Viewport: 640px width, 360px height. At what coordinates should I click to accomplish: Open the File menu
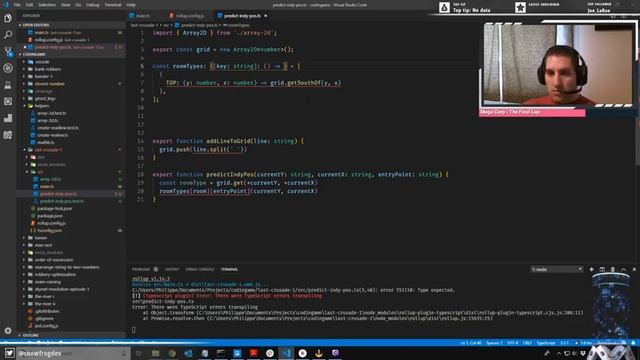coord(17,5)
